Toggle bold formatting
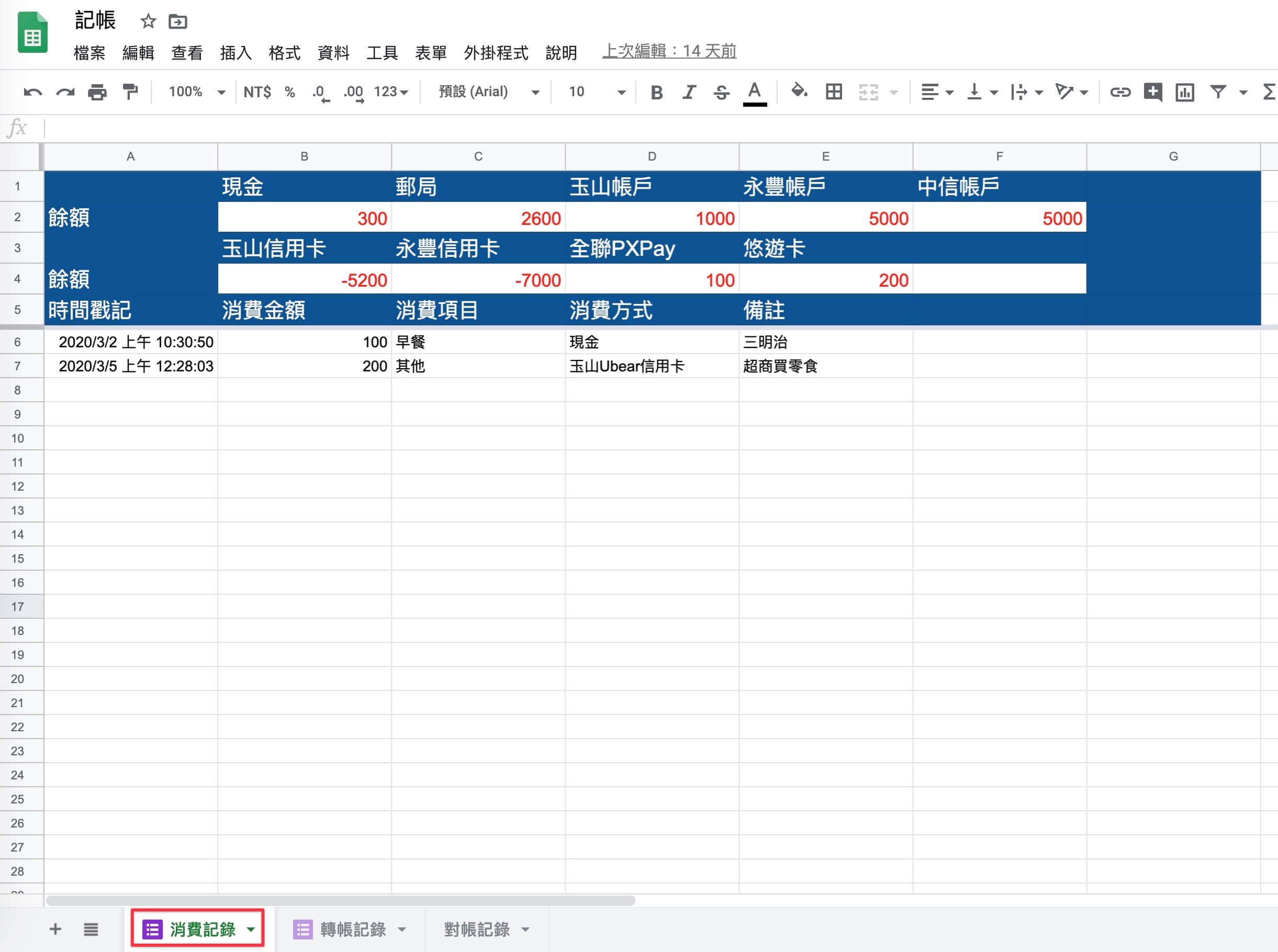1278x952 pixels. (656, 92)
